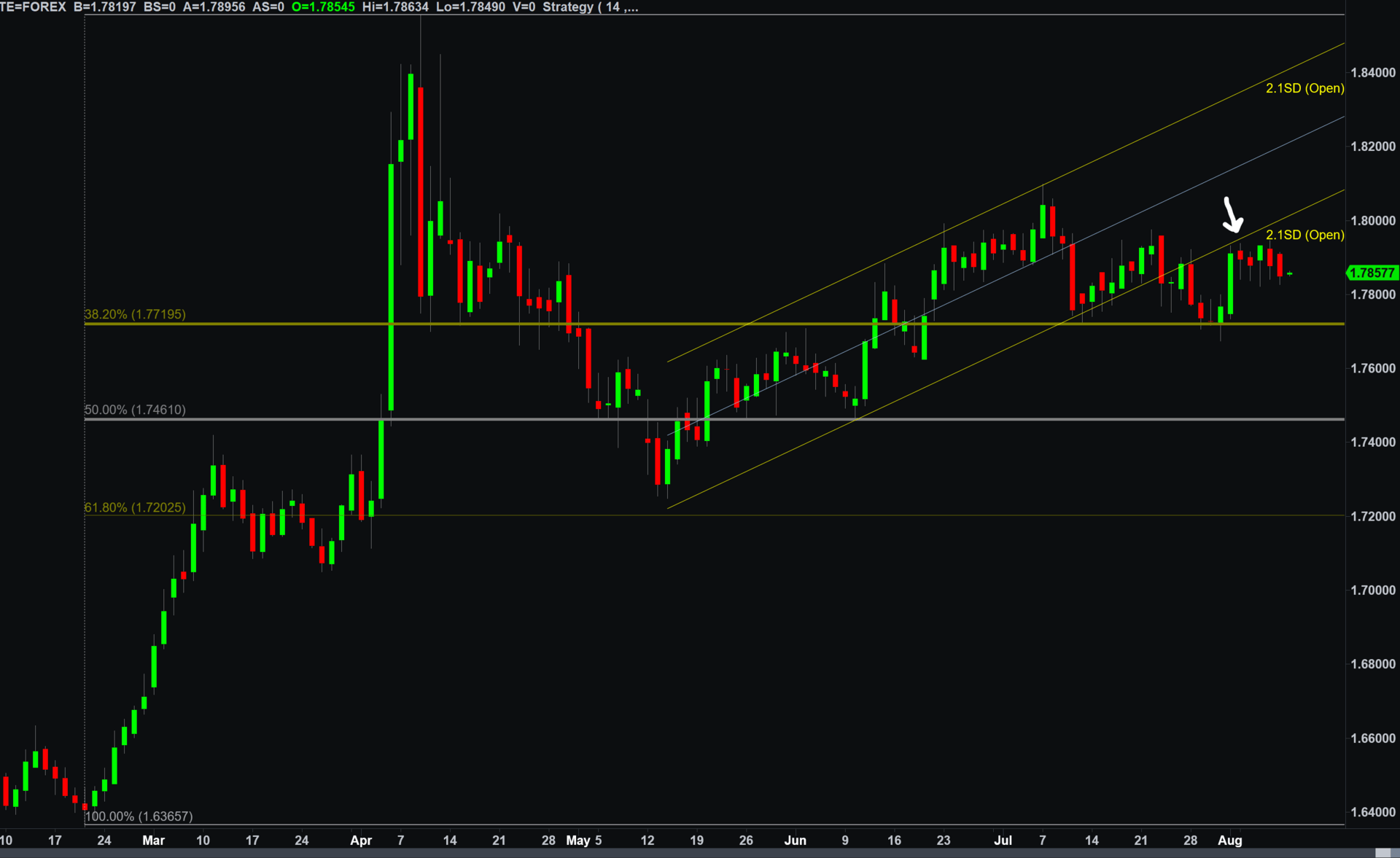Click the Jun label on date axis
Viewport: 1400px width, 858px height.
coord(795,841)
